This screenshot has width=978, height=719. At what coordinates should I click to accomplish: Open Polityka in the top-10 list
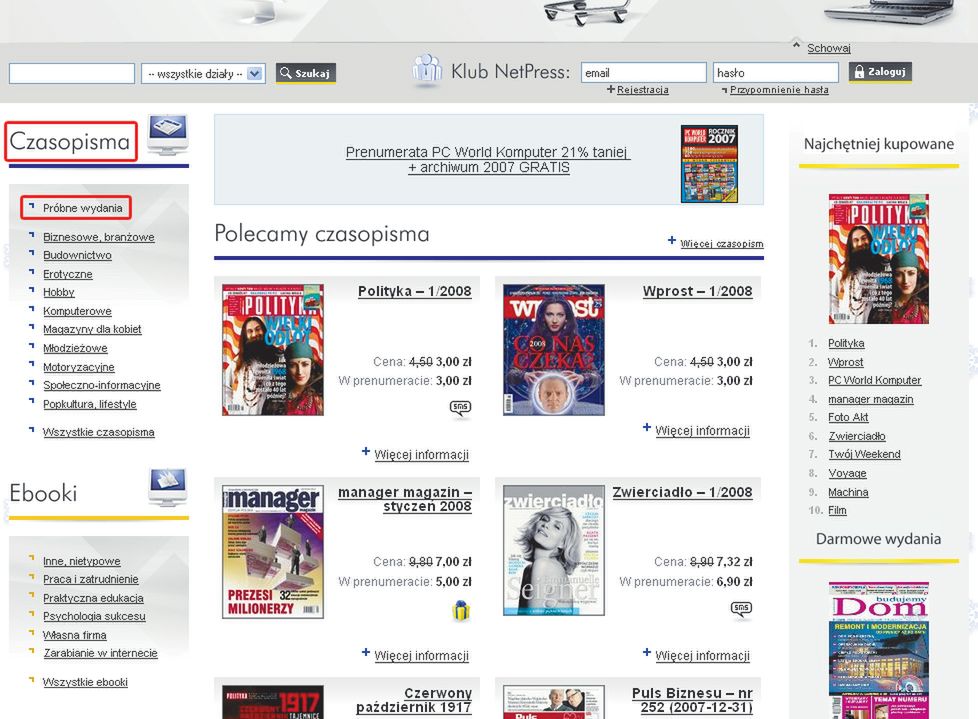pyautogui.click(x=846, y=343)
